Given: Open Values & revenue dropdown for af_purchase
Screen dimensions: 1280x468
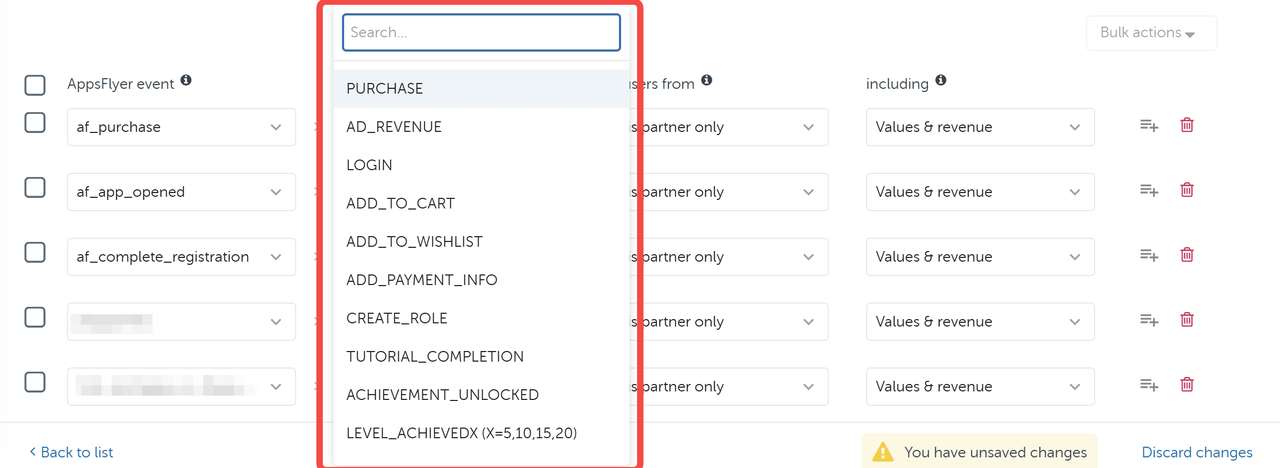Looking at the screenshot, I should tap(979, 127).
